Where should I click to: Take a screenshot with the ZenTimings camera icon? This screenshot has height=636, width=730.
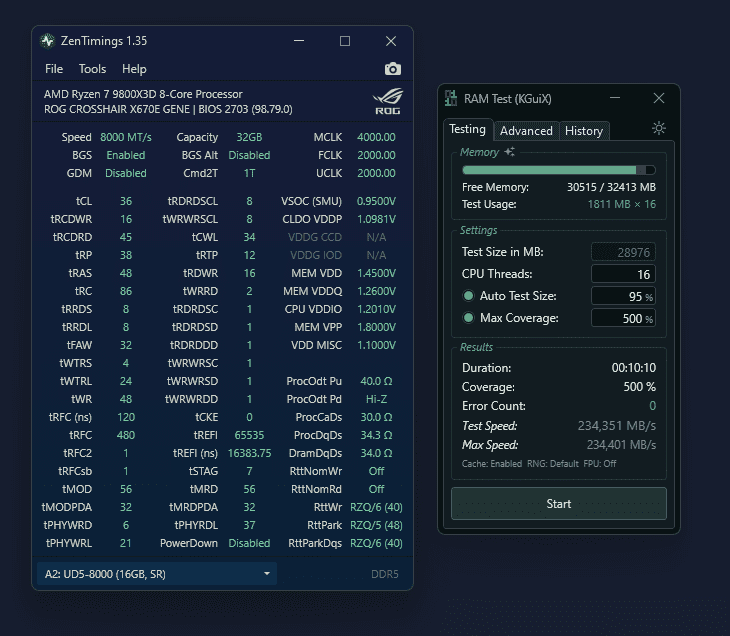pos(392,69)
